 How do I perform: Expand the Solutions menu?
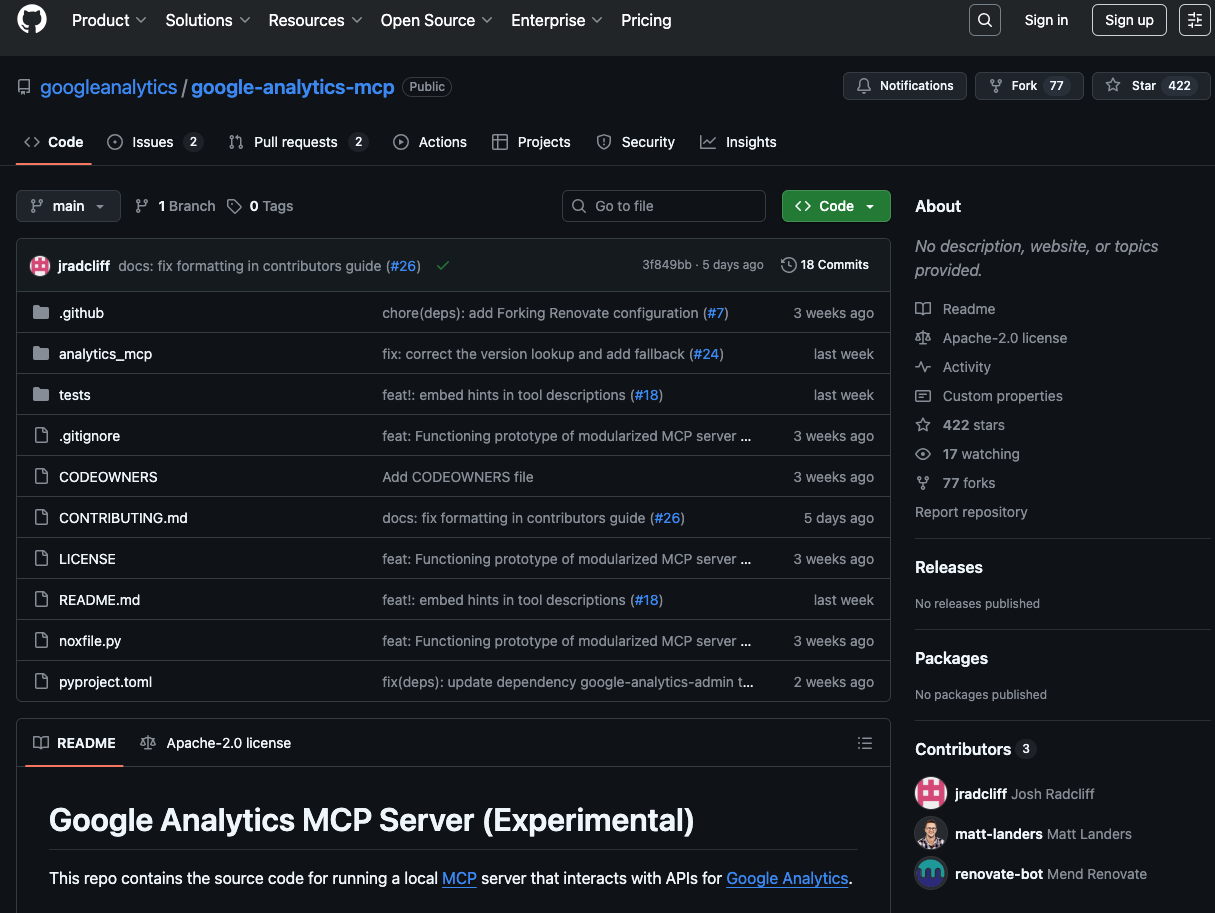tap(208, 20)
